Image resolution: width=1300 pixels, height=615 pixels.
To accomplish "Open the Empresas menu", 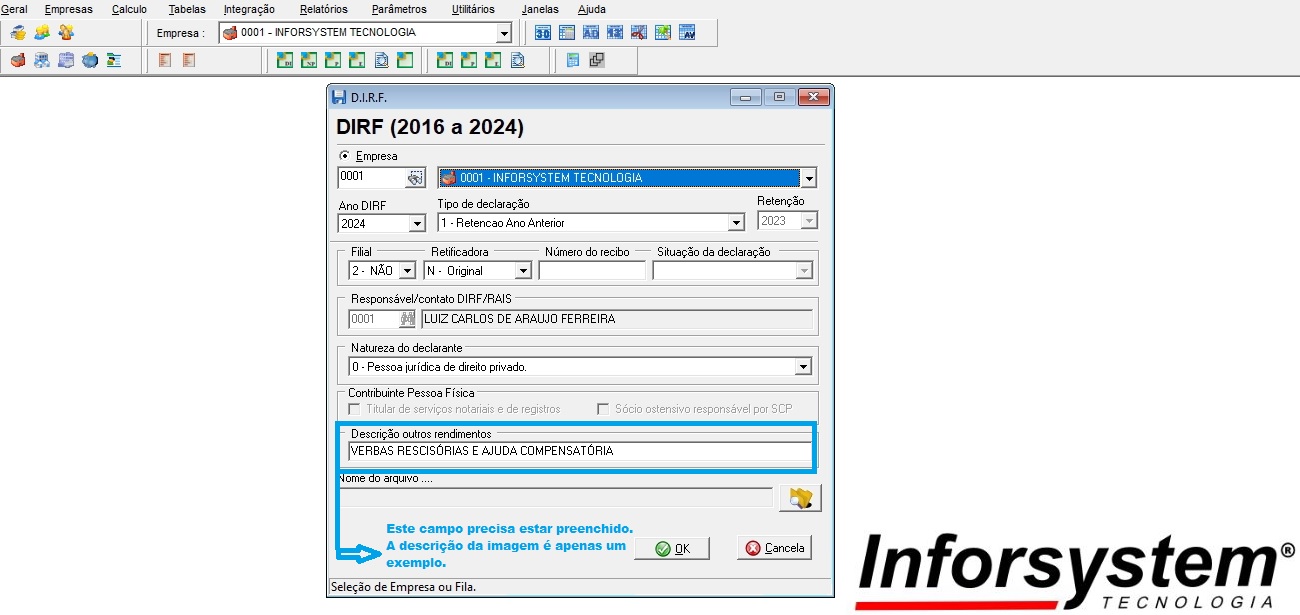I will click(68, 9).
